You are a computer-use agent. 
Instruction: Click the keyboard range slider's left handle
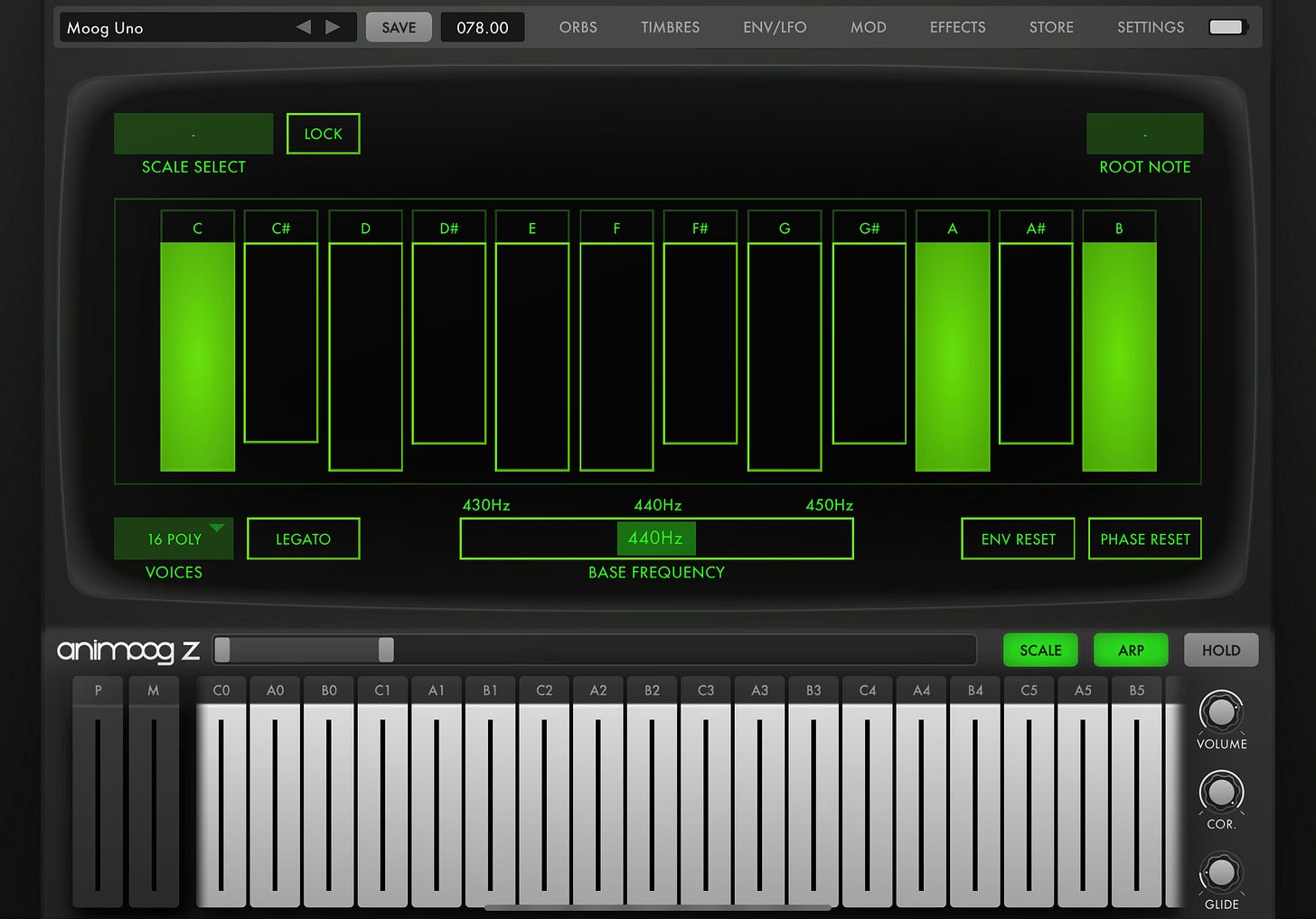pos(222,650)
